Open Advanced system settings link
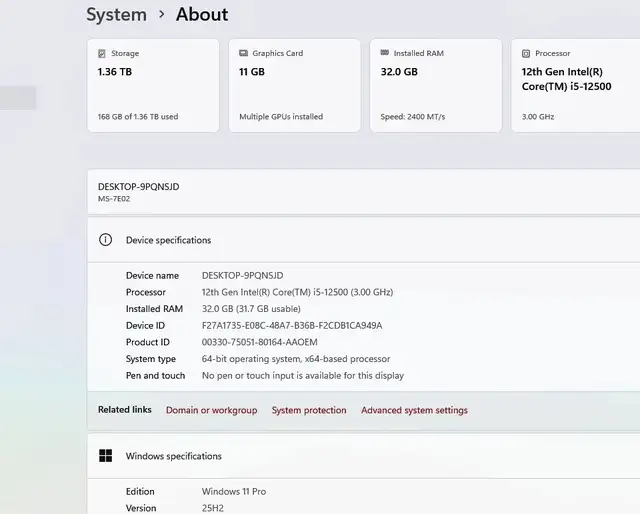The width and height of the screenshot is (640, 514). pyautogui.click(x=414, y=410)
